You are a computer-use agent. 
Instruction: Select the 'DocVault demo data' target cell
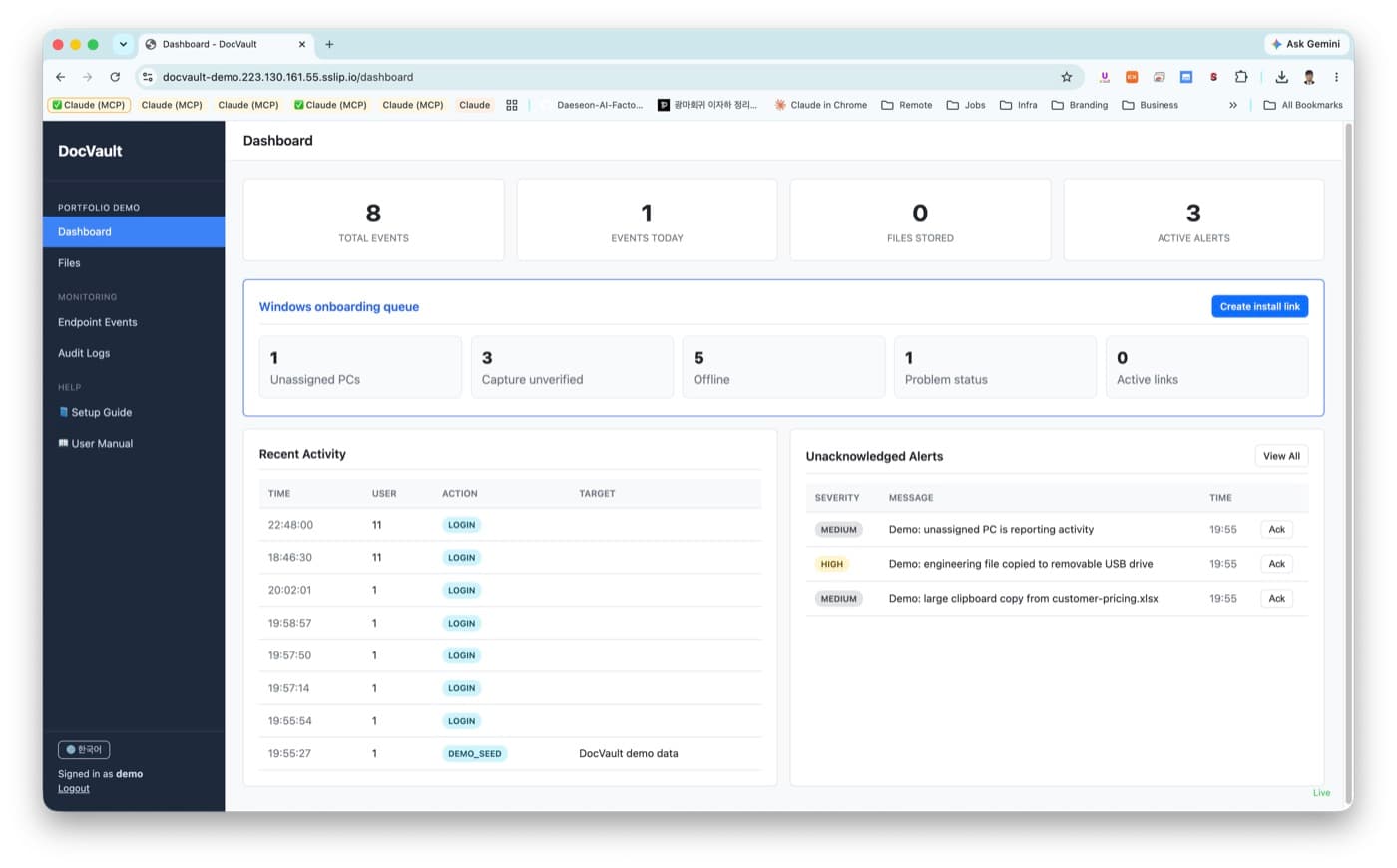click(629, 754)
